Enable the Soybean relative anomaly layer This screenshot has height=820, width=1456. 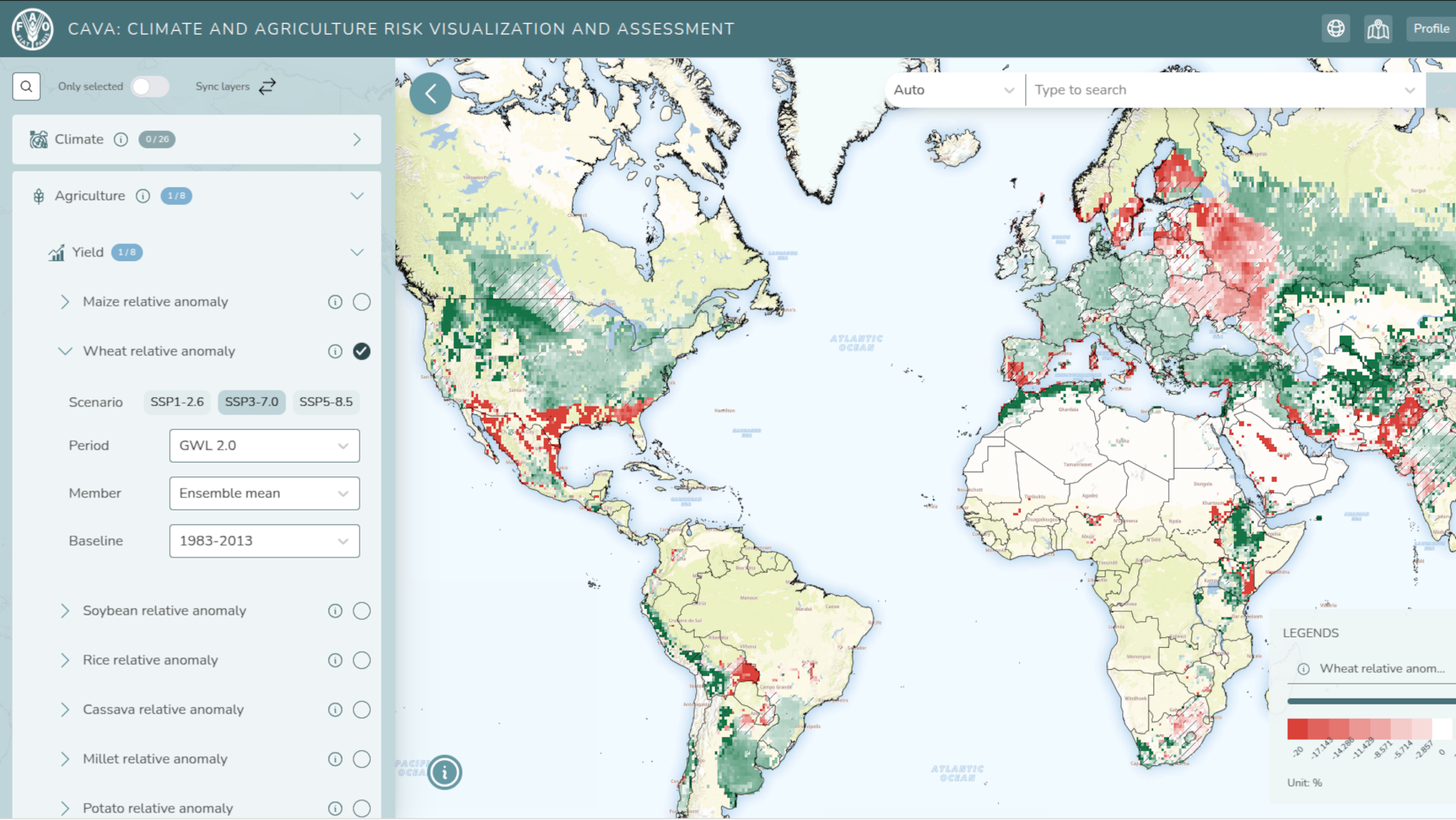(x=362, y=611)
